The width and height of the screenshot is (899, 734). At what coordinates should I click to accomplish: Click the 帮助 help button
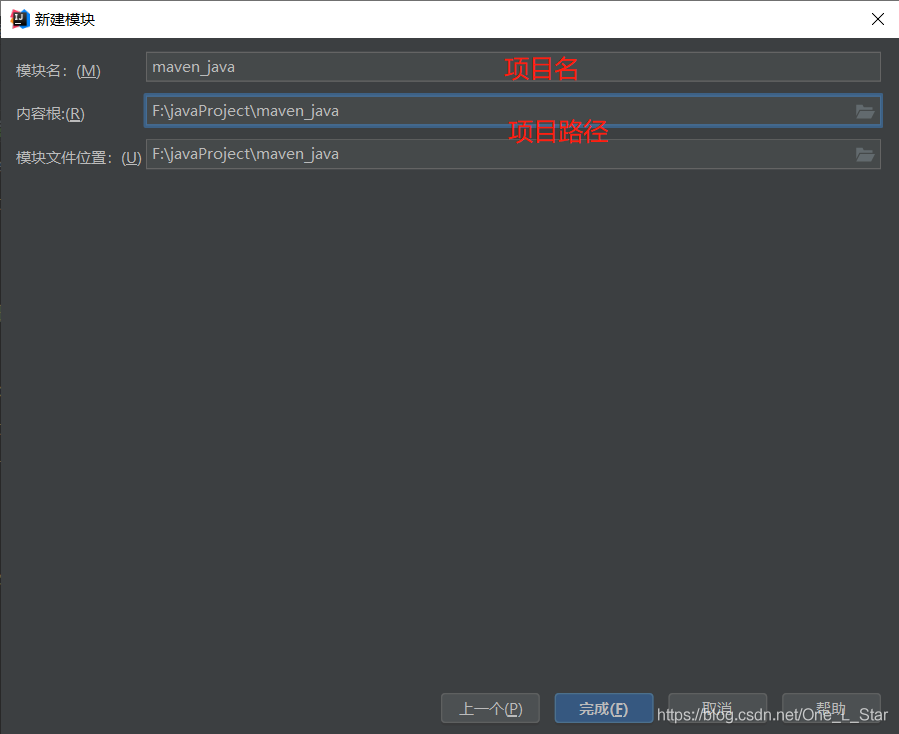click(831, 708)
